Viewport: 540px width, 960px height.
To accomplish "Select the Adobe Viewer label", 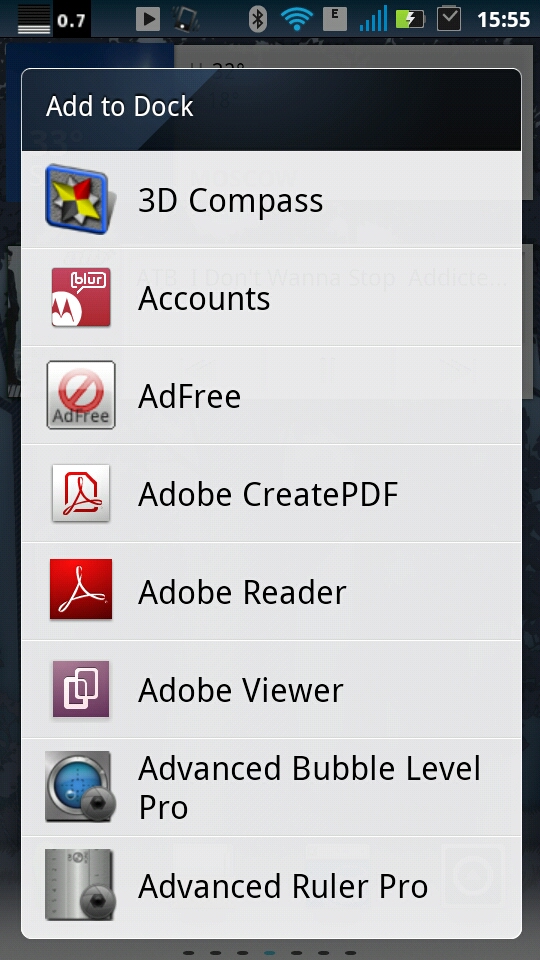I will (x=241, y=690).
